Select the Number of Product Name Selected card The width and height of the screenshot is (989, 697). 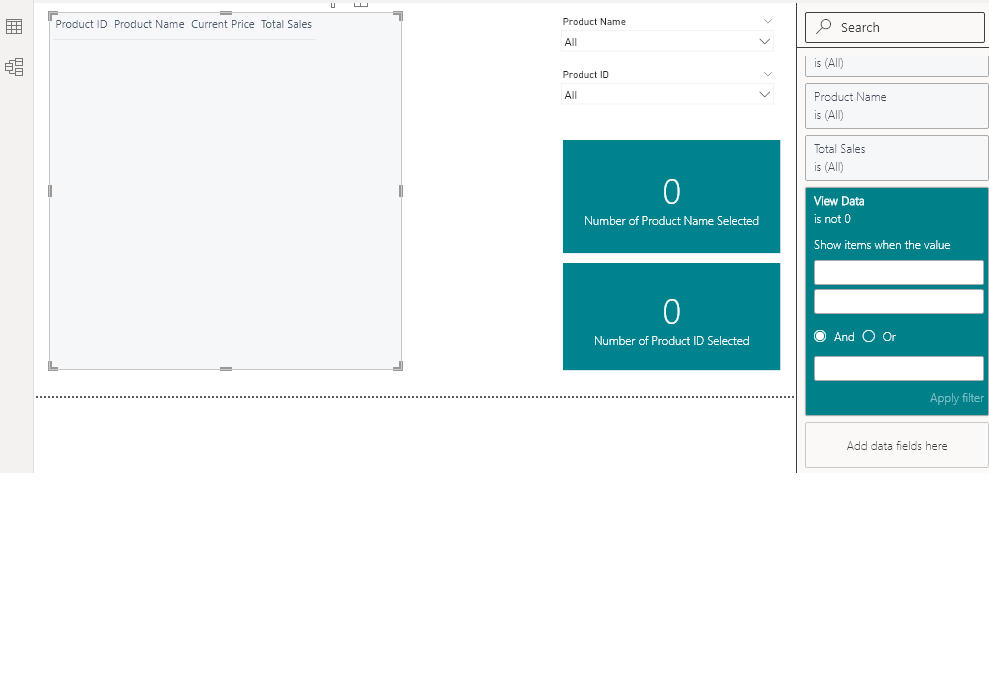(x=671, y=196)
